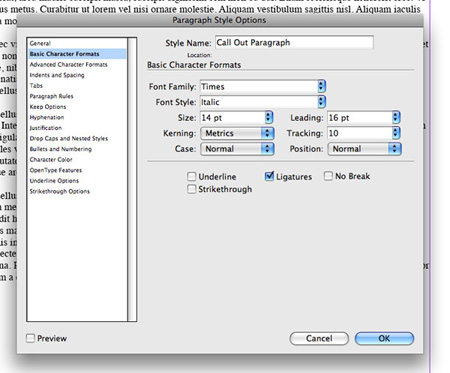450x373 pixels.
Task: Toggle the Preview checkbox
Action: [x=30, y=338]
